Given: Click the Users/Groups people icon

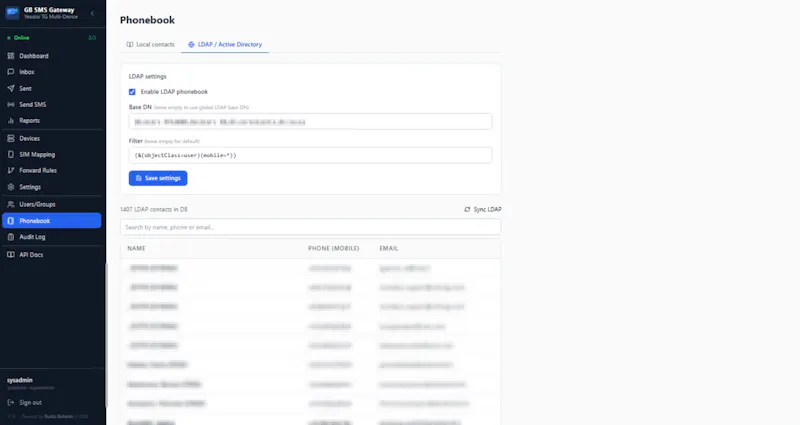Looking at the screenshot, I should (11, 204).
